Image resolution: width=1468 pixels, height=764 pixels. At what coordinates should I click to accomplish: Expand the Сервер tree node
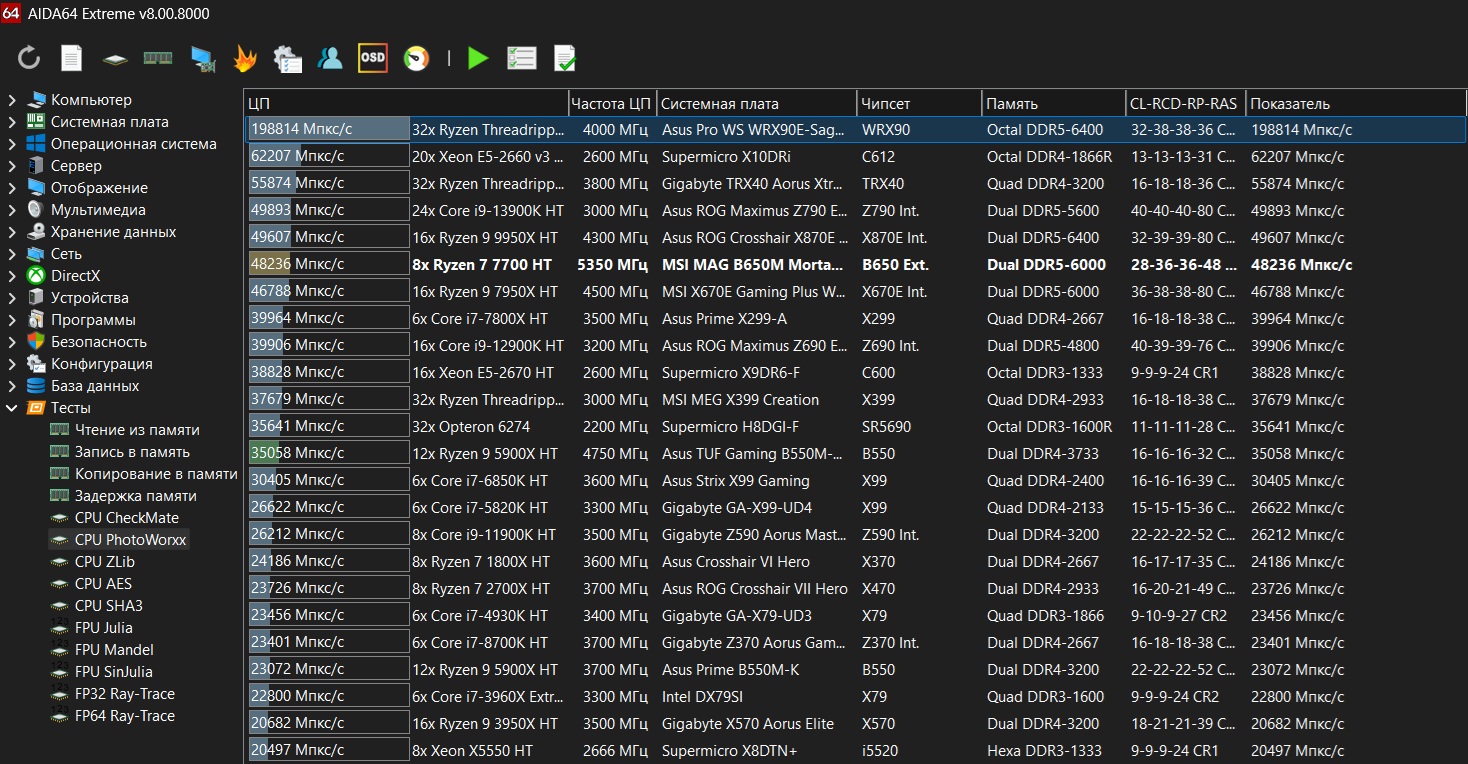point(12,166)
